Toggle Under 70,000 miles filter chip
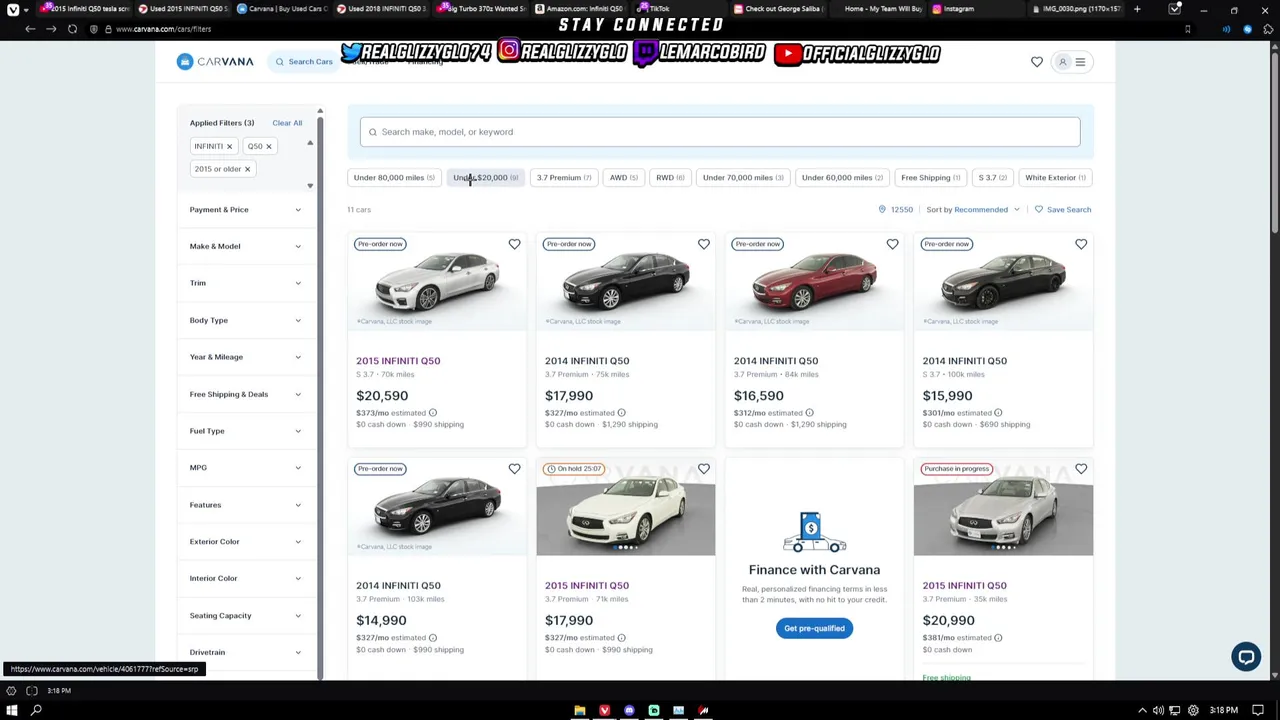This screenshot has height=720, width=1280. coord(743,178)
